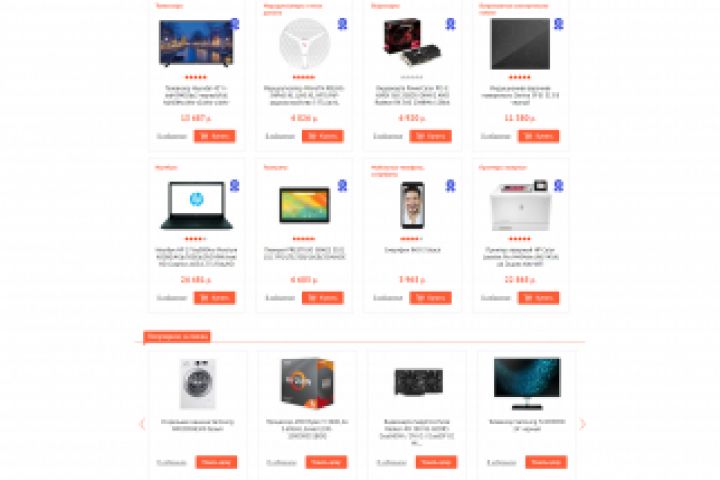Screen dimensions: 720x480
Task: Click the blue award badge on the TV card
Action: pyautogui.click(x=235, y=24)
